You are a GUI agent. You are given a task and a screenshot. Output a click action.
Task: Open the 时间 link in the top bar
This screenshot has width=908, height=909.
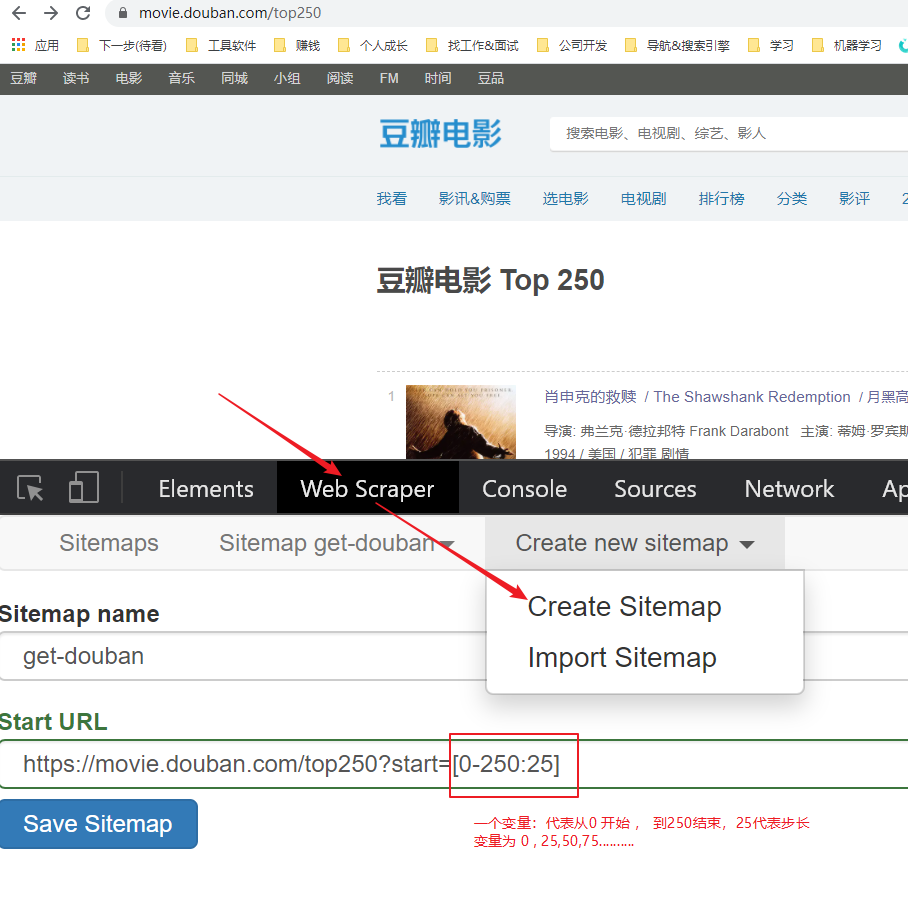(x=438, y=78)
